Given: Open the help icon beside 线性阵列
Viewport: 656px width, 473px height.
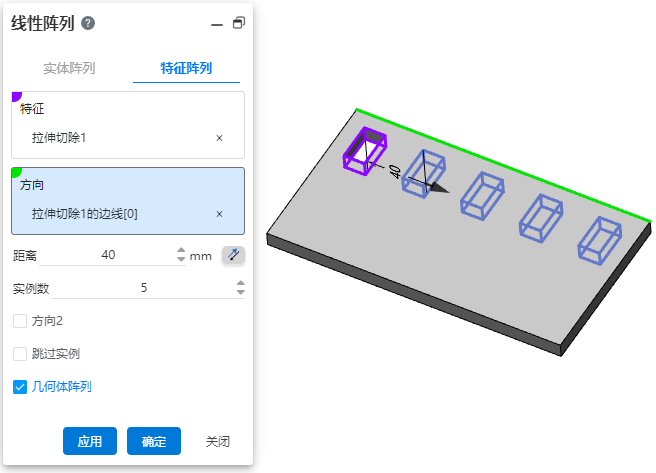Looking at the screenshot, I should (x=88, y=23).
